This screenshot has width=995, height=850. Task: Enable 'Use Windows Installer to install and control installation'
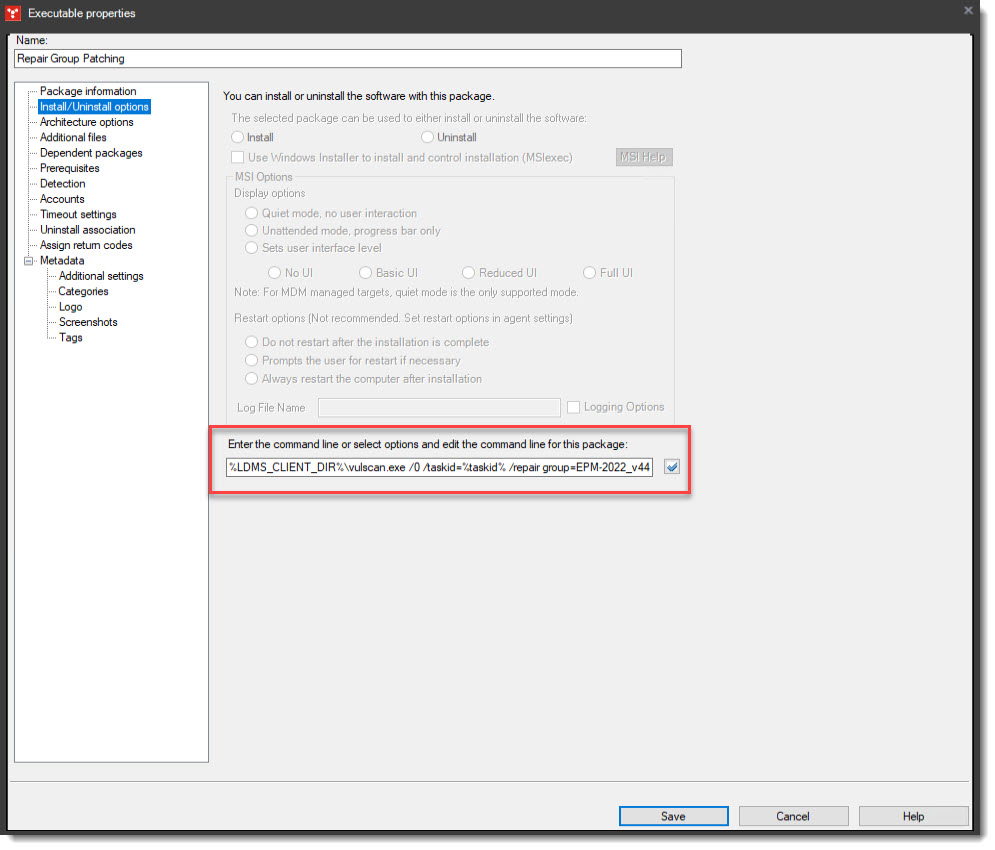point(239,157)
